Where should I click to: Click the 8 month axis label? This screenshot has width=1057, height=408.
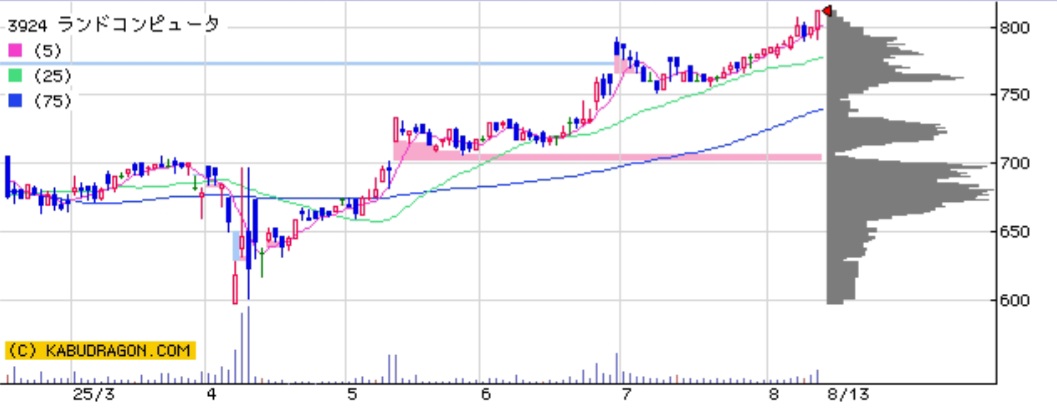pos(775,395)
